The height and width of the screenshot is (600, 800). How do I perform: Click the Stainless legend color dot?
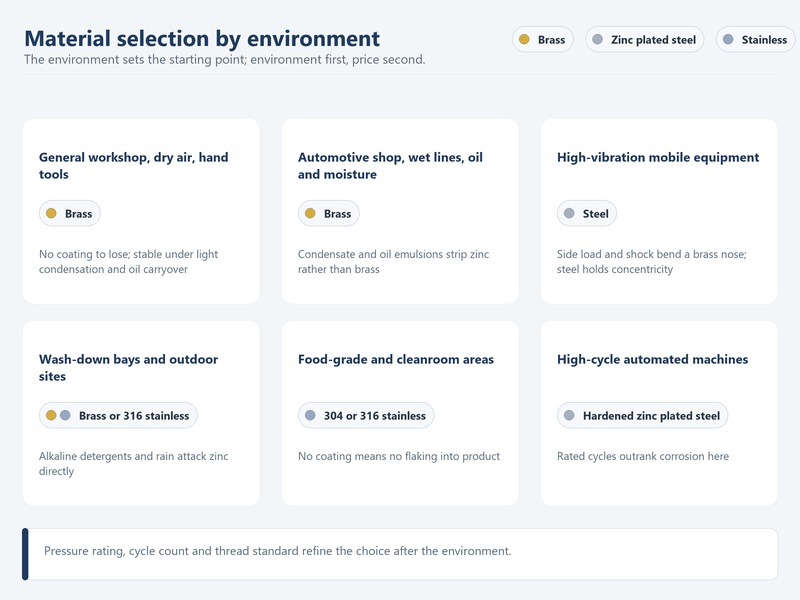coord(728,39)
